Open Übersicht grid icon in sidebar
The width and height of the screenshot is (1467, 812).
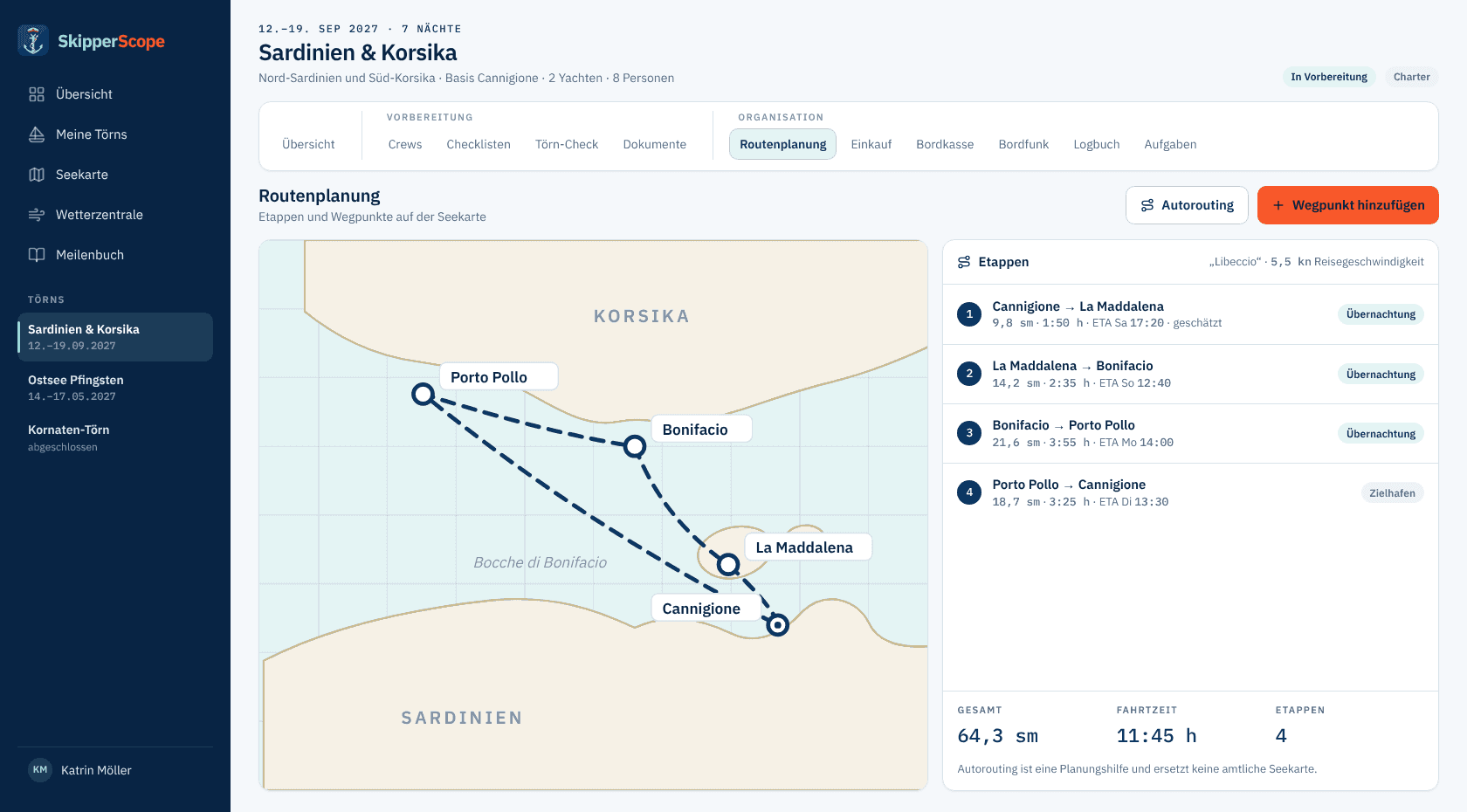tap(37, 94)
